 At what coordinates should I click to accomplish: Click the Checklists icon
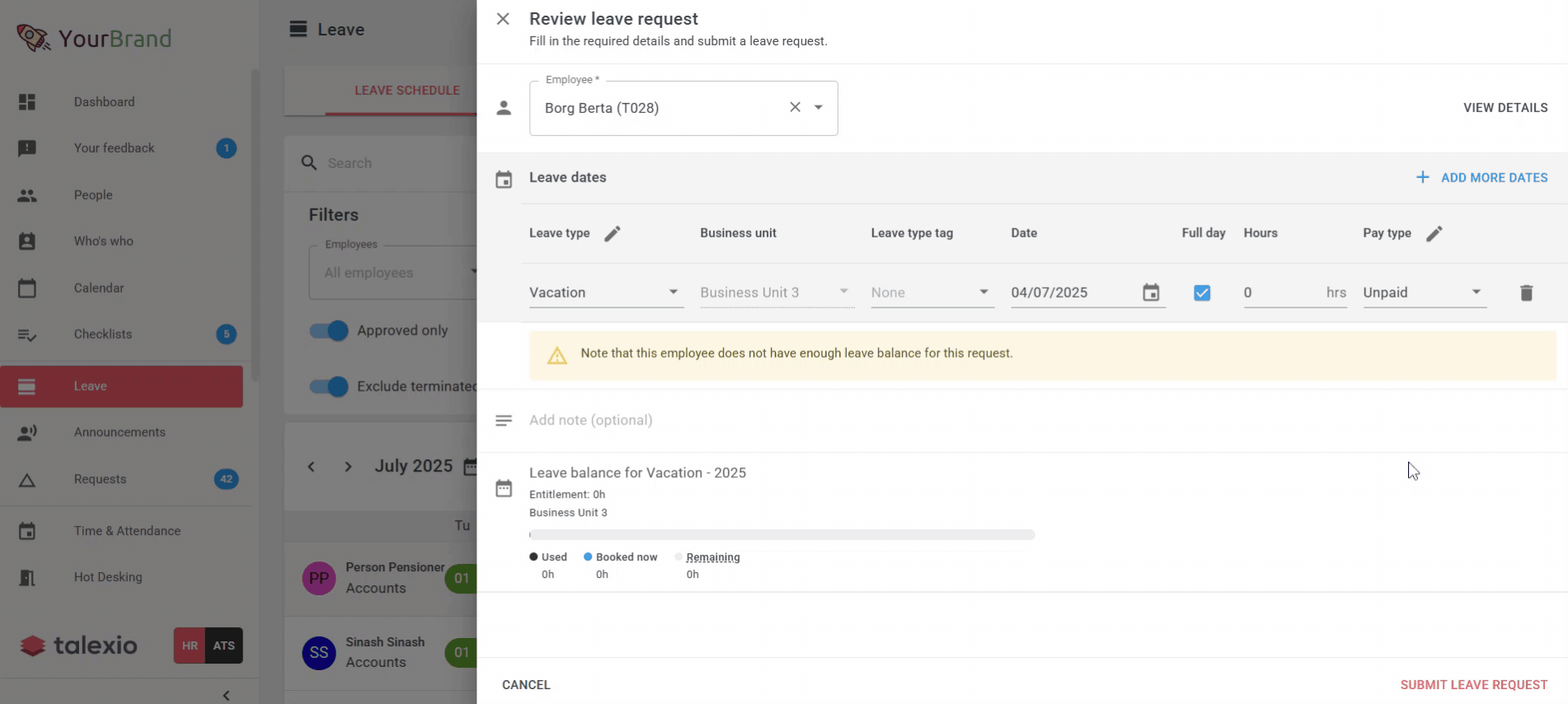(27, 335)
